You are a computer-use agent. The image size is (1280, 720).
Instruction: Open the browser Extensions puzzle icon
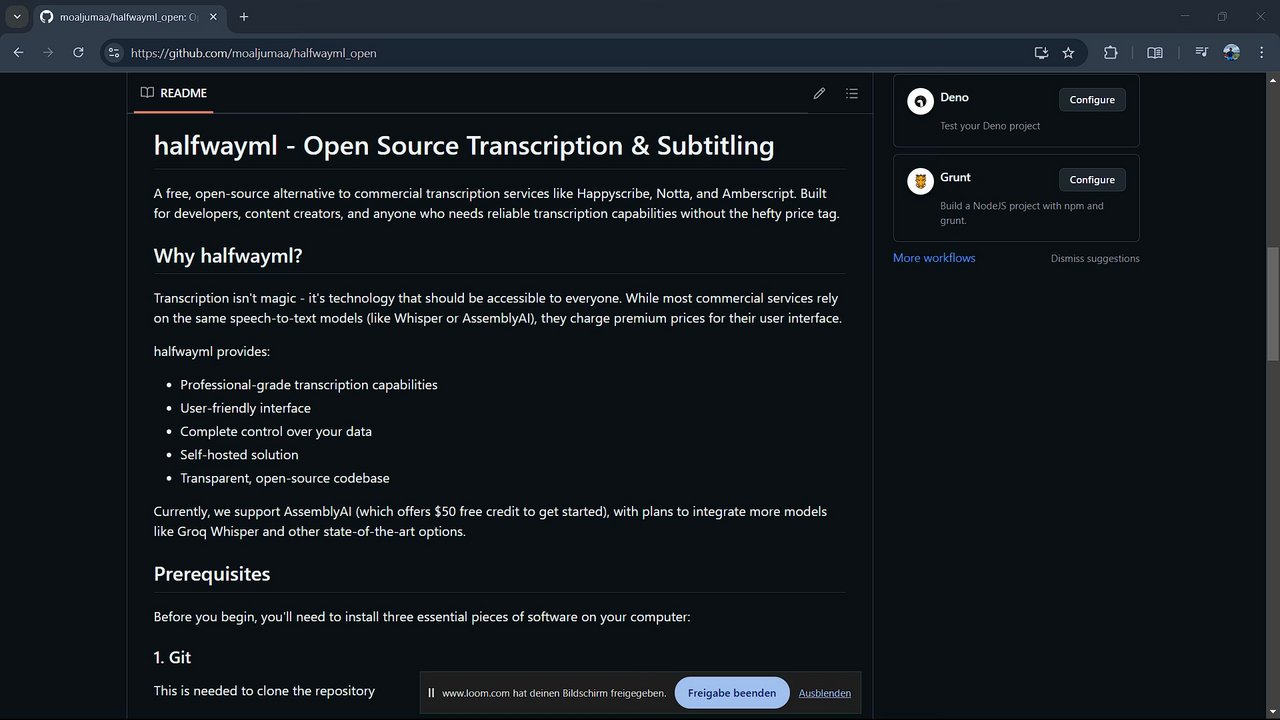point(1110,53)
